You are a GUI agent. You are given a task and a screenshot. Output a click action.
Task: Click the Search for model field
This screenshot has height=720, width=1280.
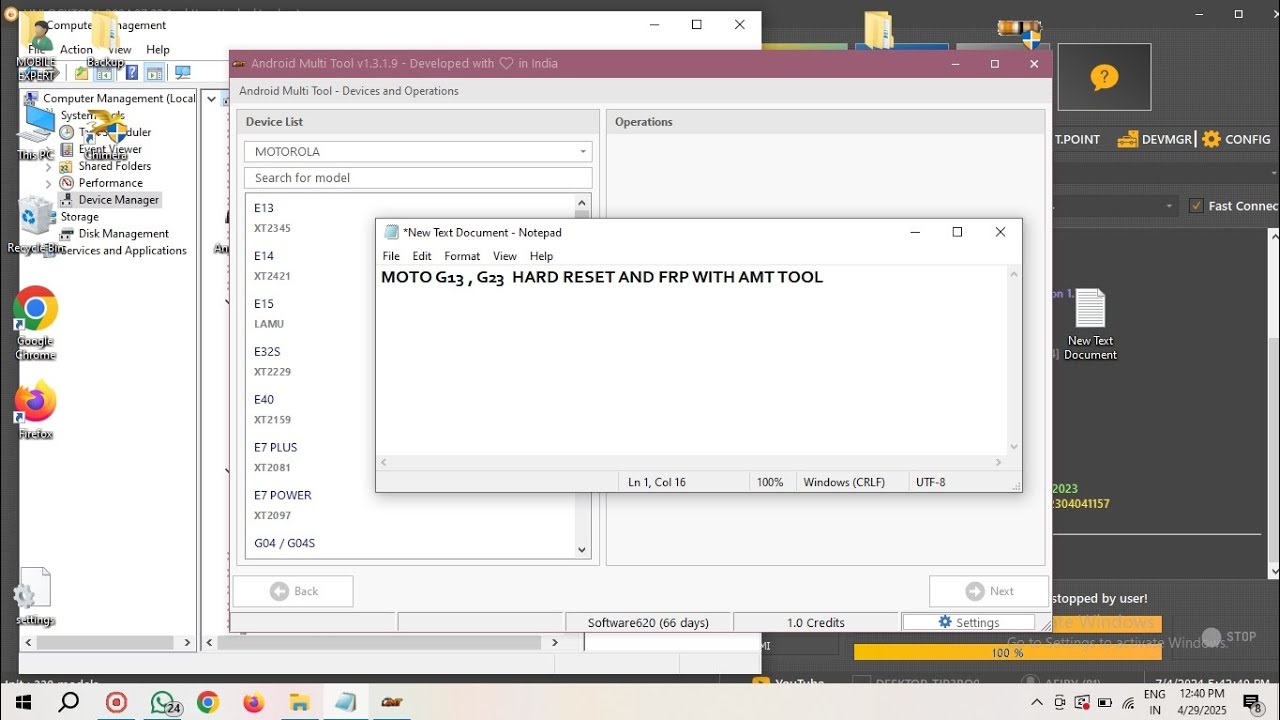point(418,178)
